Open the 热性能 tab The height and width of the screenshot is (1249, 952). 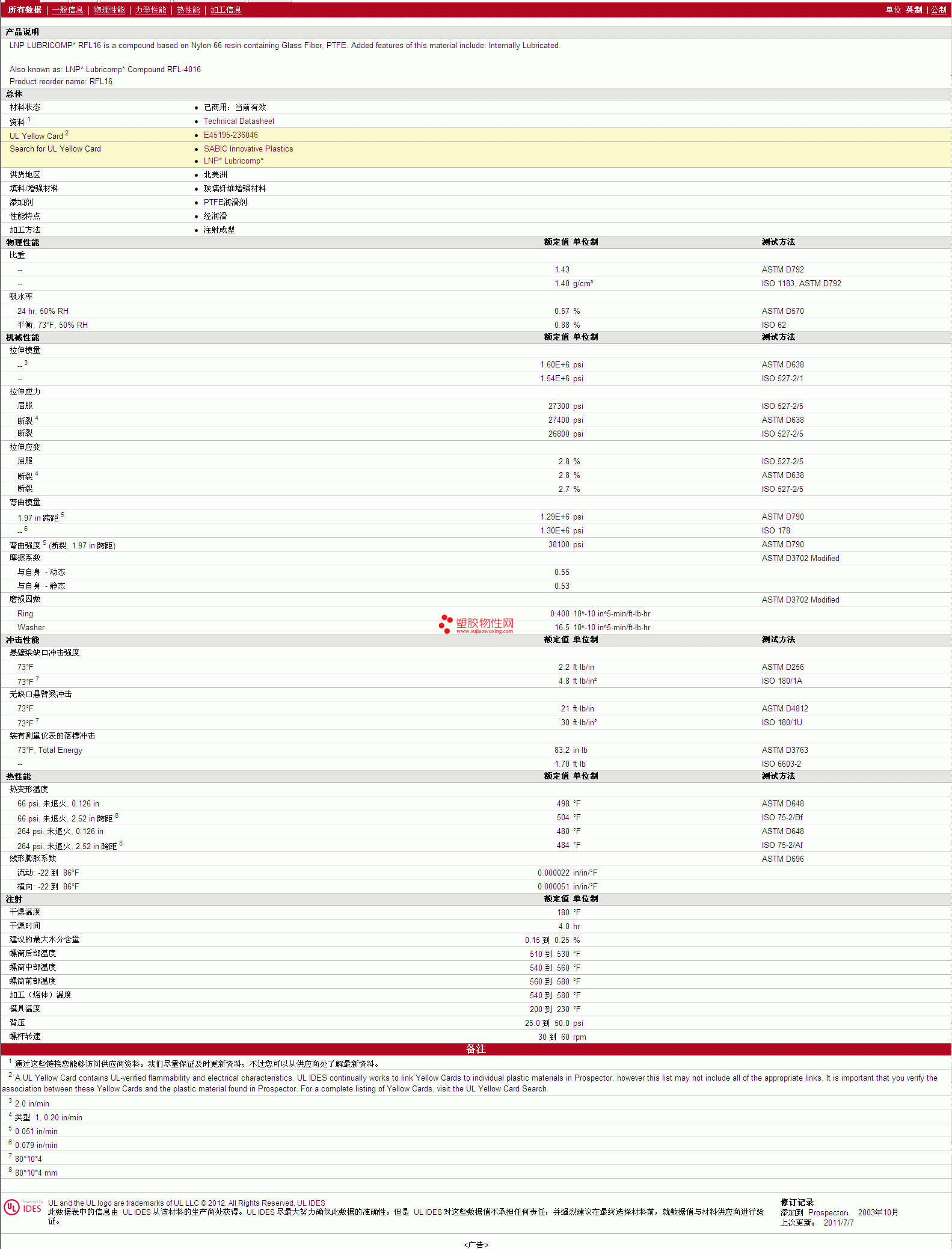coord(188,10)
